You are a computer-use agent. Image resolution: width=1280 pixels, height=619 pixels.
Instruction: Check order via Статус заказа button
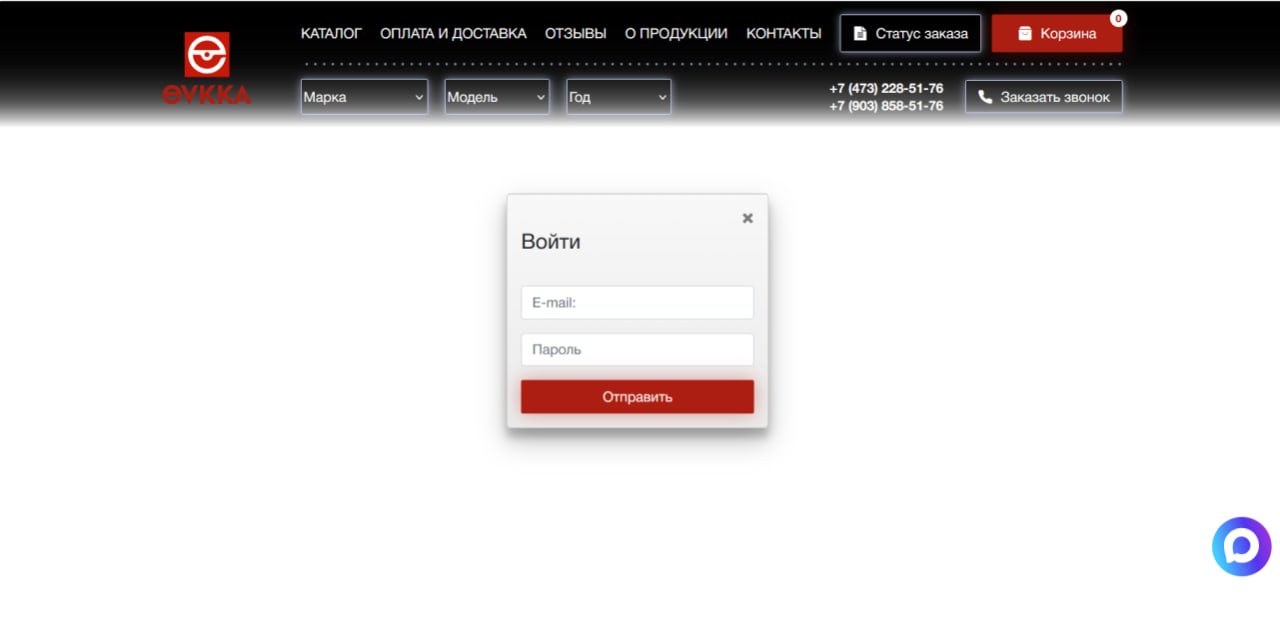(x=910, y=33)
